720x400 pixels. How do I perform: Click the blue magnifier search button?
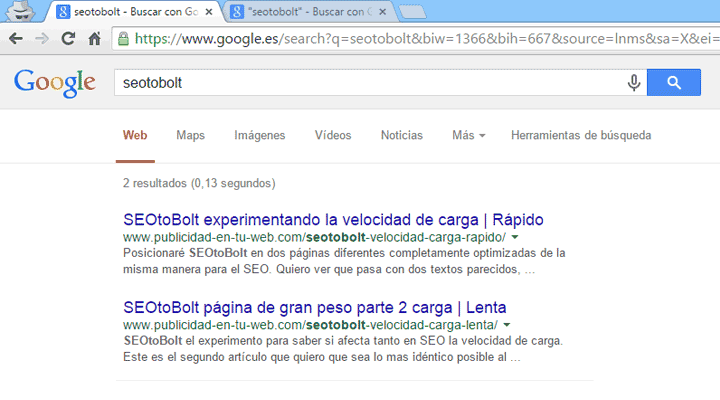click(673, 83)
